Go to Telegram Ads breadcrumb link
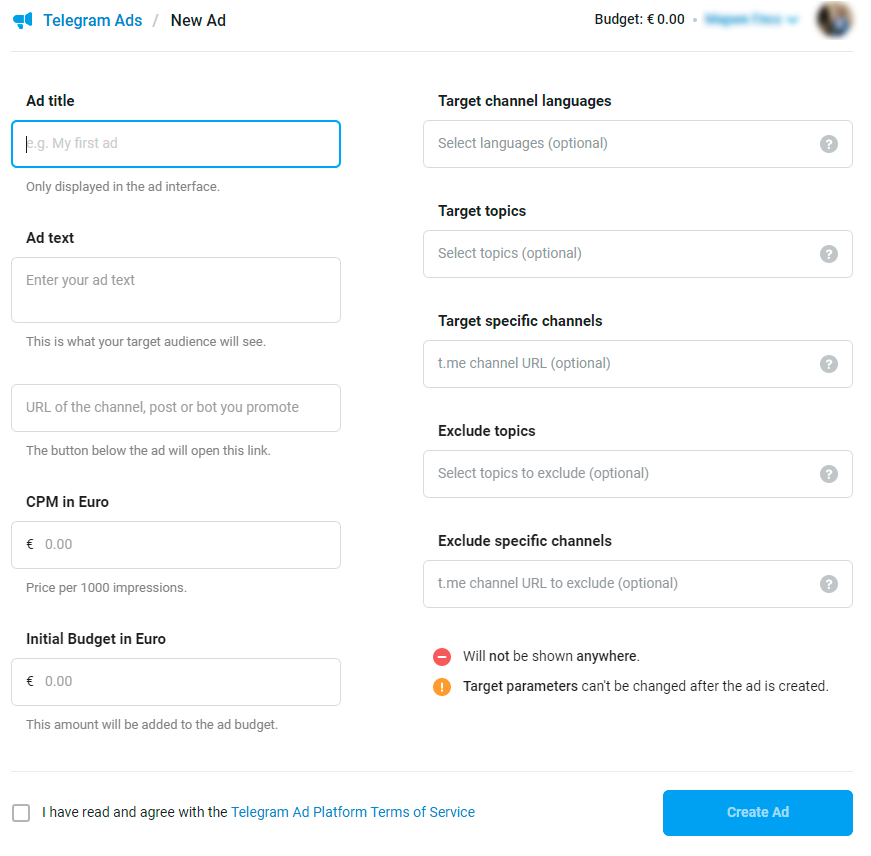This screenshot has height=856, width=871. [x=92, y=20]
